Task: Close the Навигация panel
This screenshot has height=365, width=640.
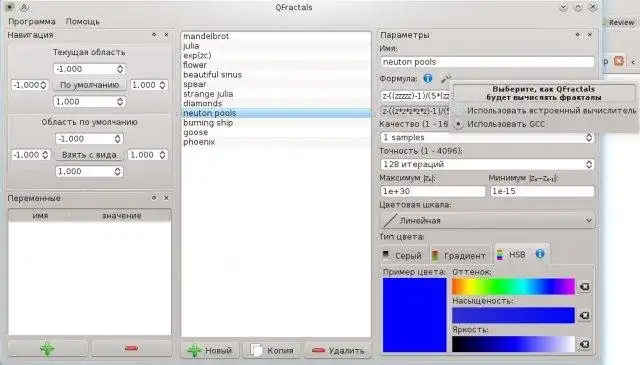Action: [166, 35]
